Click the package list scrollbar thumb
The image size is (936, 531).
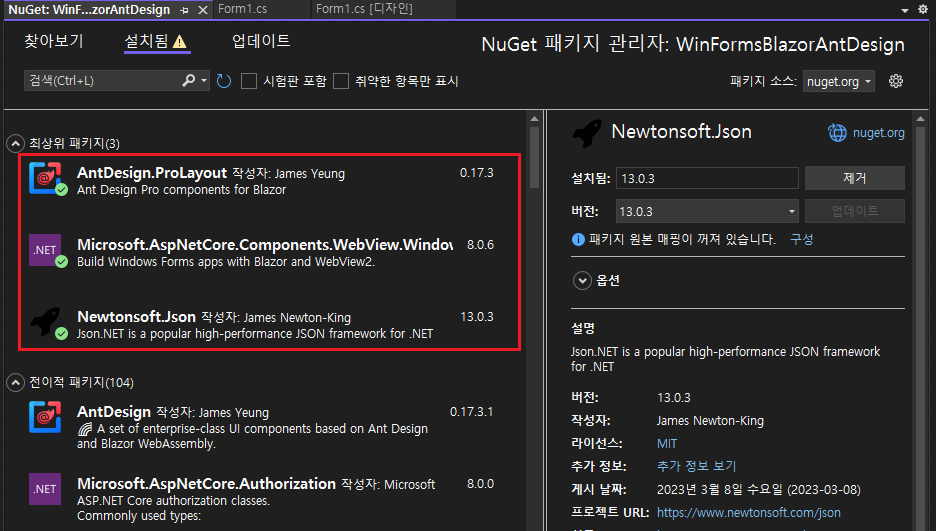[534, 158]
